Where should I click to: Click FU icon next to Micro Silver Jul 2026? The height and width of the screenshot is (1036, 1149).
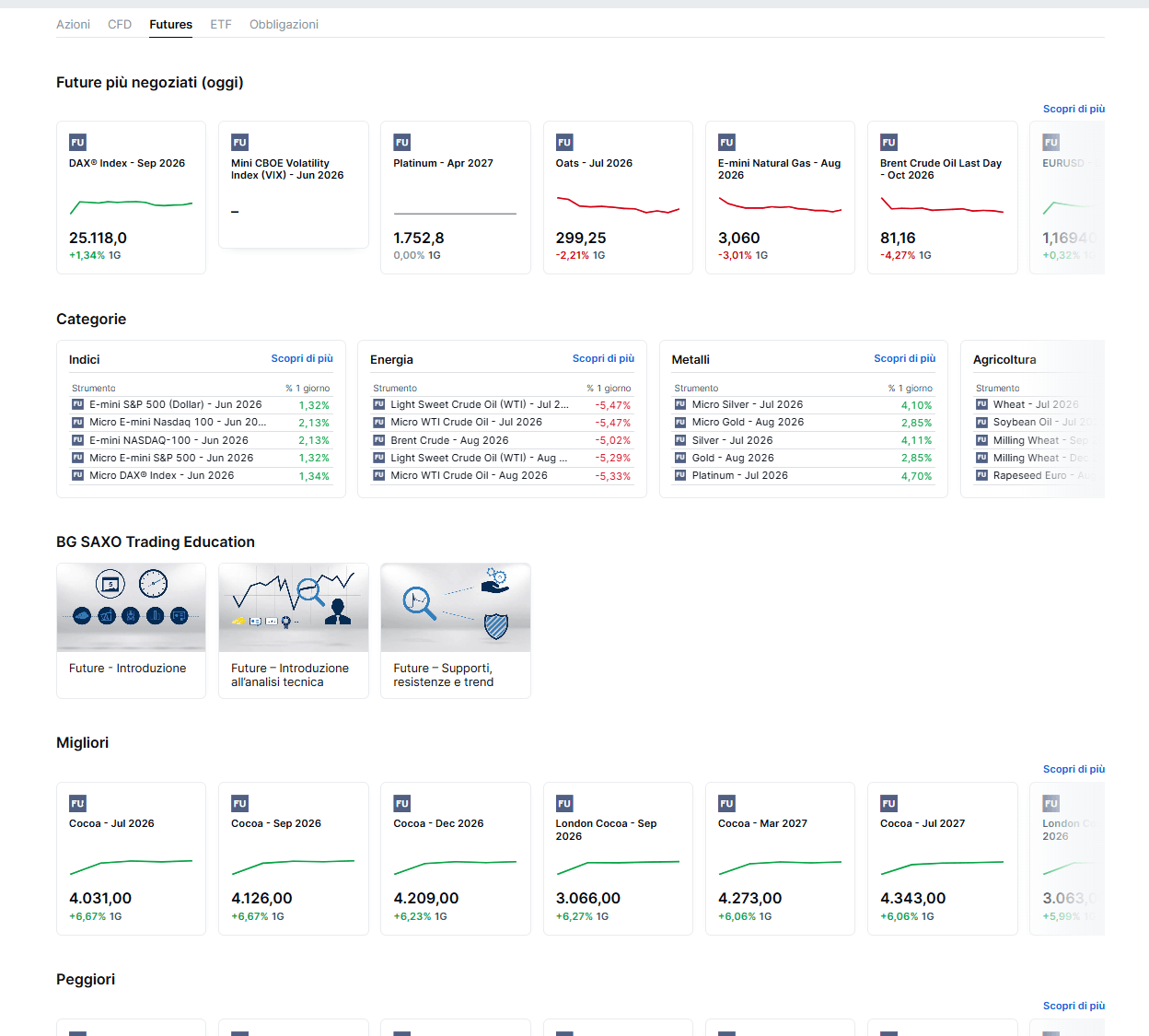coord(680,404)
